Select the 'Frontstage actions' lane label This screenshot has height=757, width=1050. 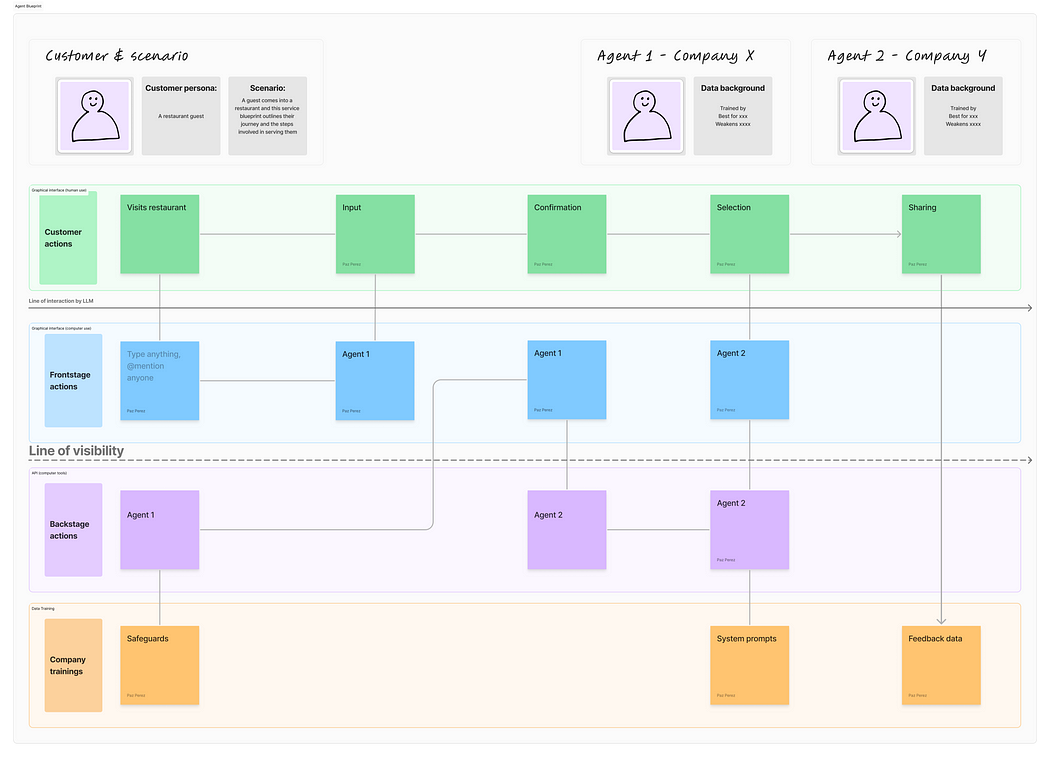(74, 381)
